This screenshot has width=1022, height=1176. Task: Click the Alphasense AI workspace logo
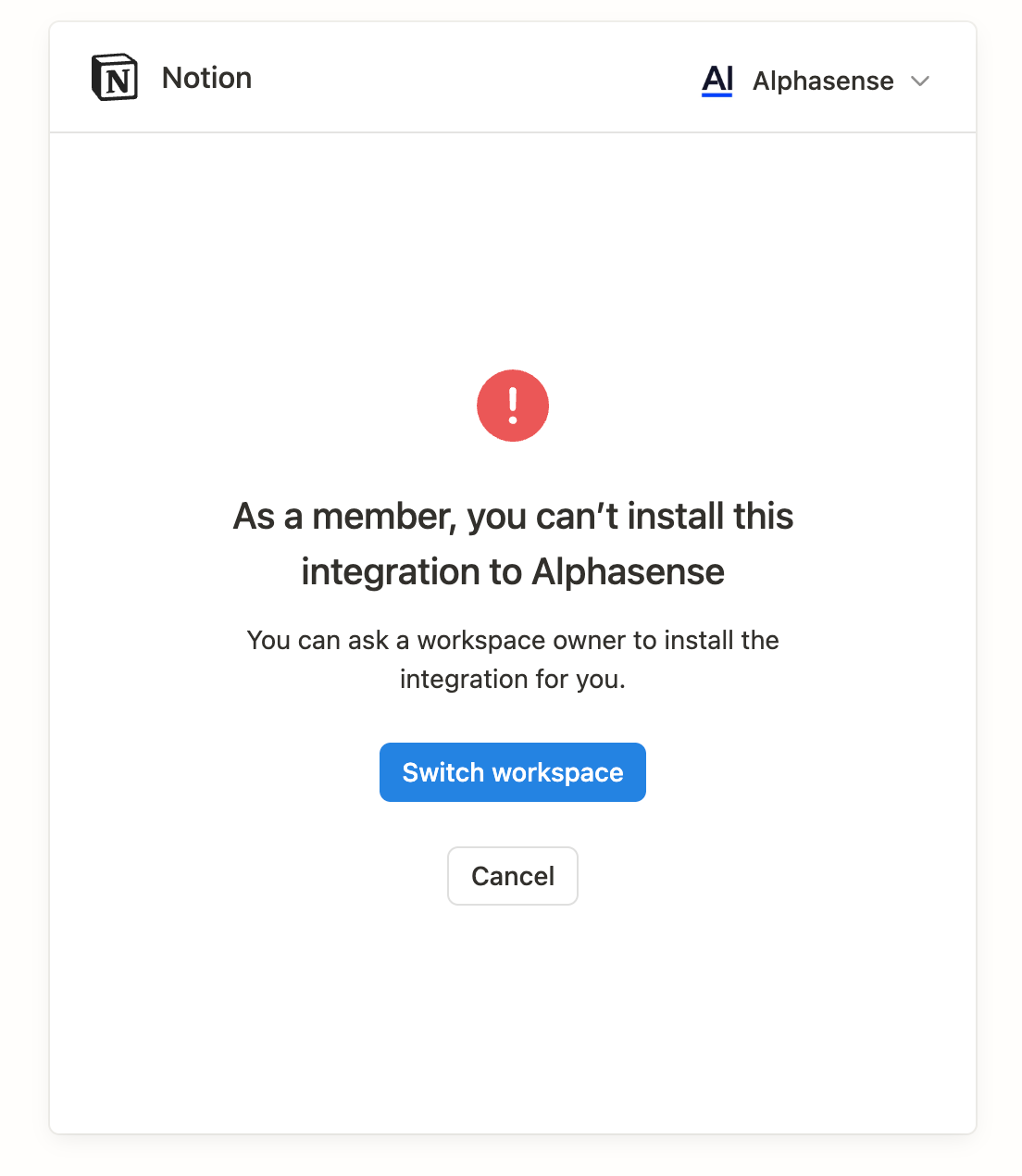(x=717, y=81)
